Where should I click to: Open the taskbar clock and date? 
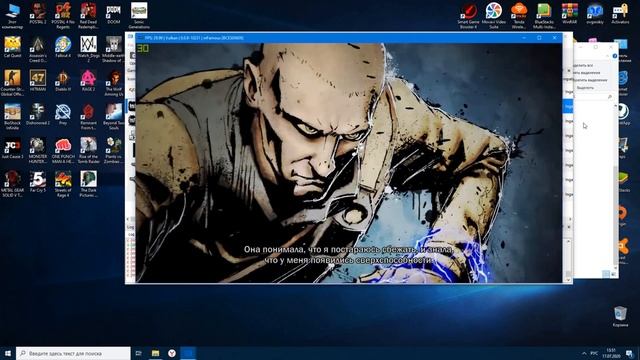point(611,353)
